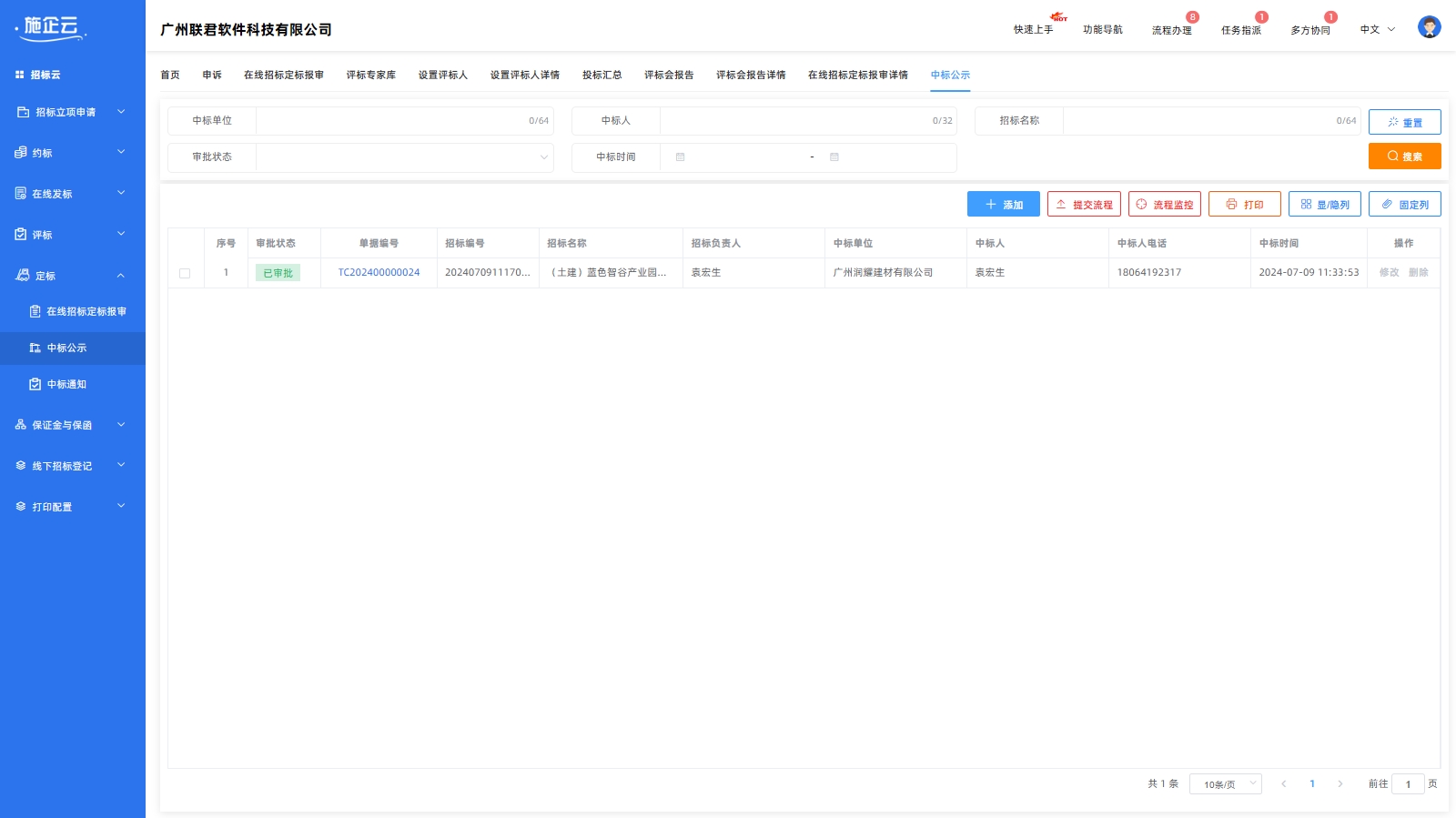Screen dimensions: 1456x818
Task: Switch to the 评标会报告 tab
Action: tap(669, 75)
